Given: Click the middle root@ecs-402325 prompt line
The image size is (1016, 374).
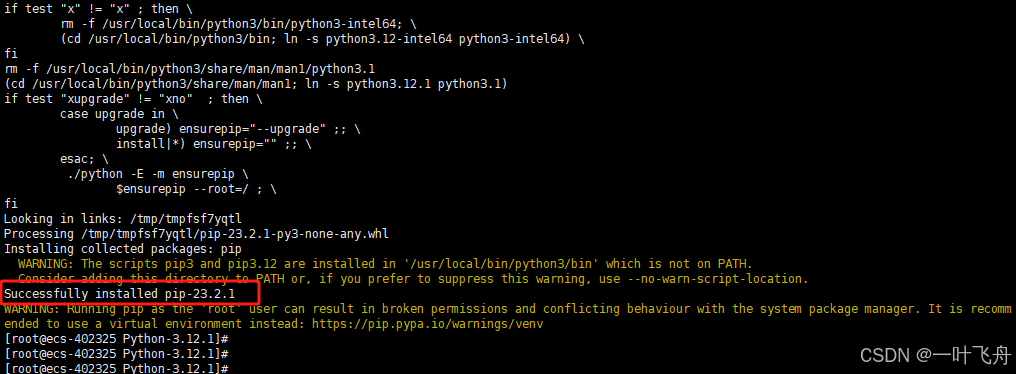Looking at the screenshot, I should [116, 354].
